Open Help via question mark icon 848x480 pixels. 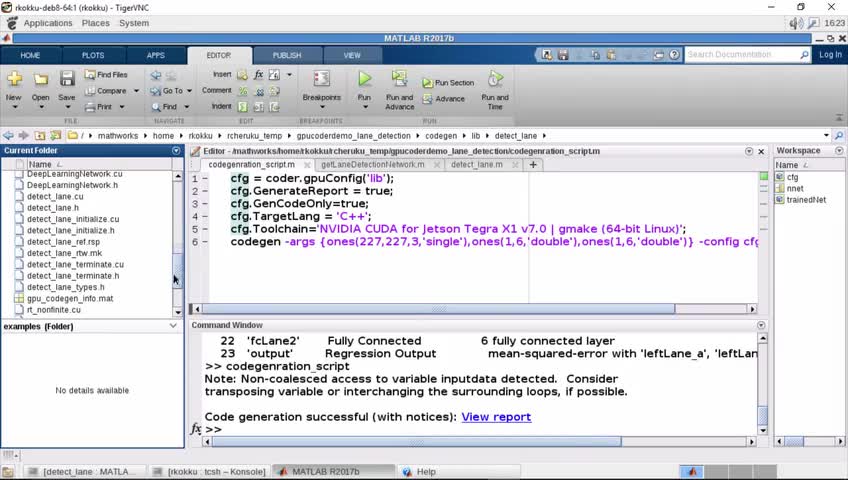(x=674, y=55)
